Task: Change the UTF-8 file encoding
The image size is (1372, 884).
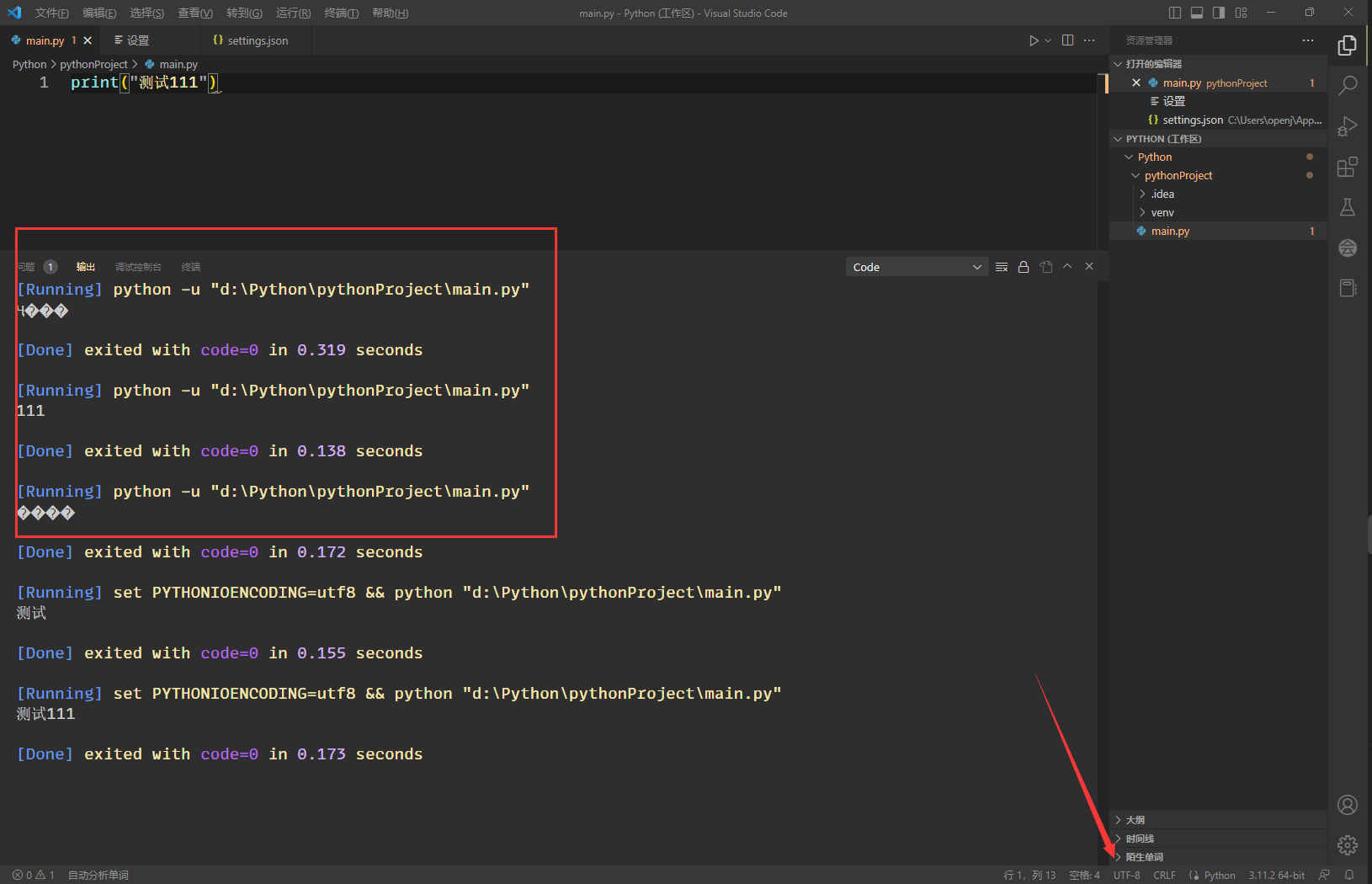Action: [x=1126, y=876]
